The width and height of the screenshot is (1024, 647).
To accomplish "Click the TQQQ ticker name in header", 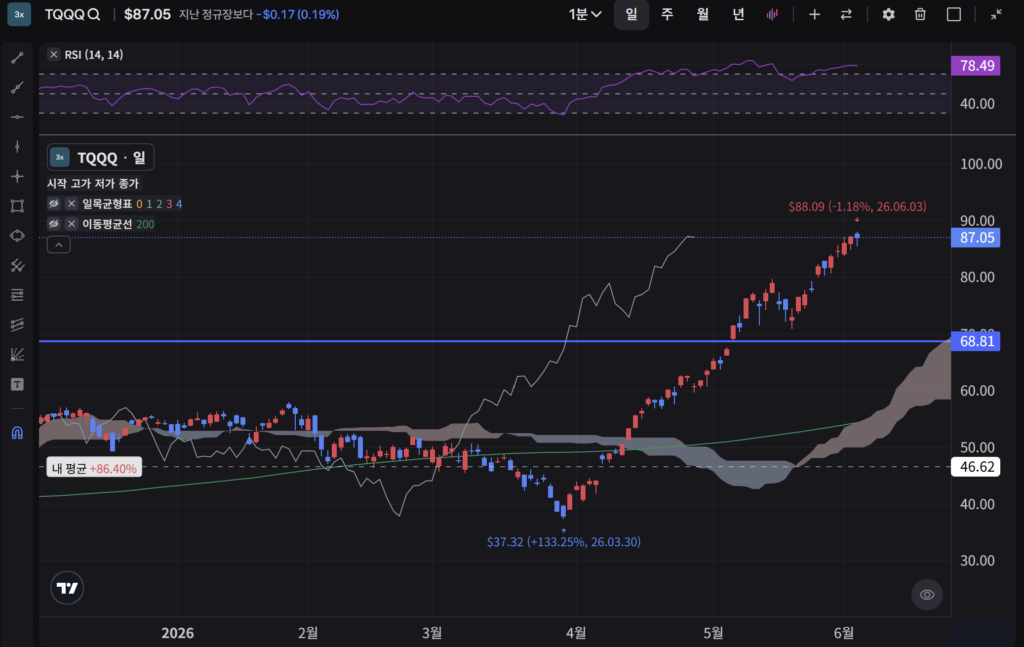I will pyautogui.click(x=65, y=14).
